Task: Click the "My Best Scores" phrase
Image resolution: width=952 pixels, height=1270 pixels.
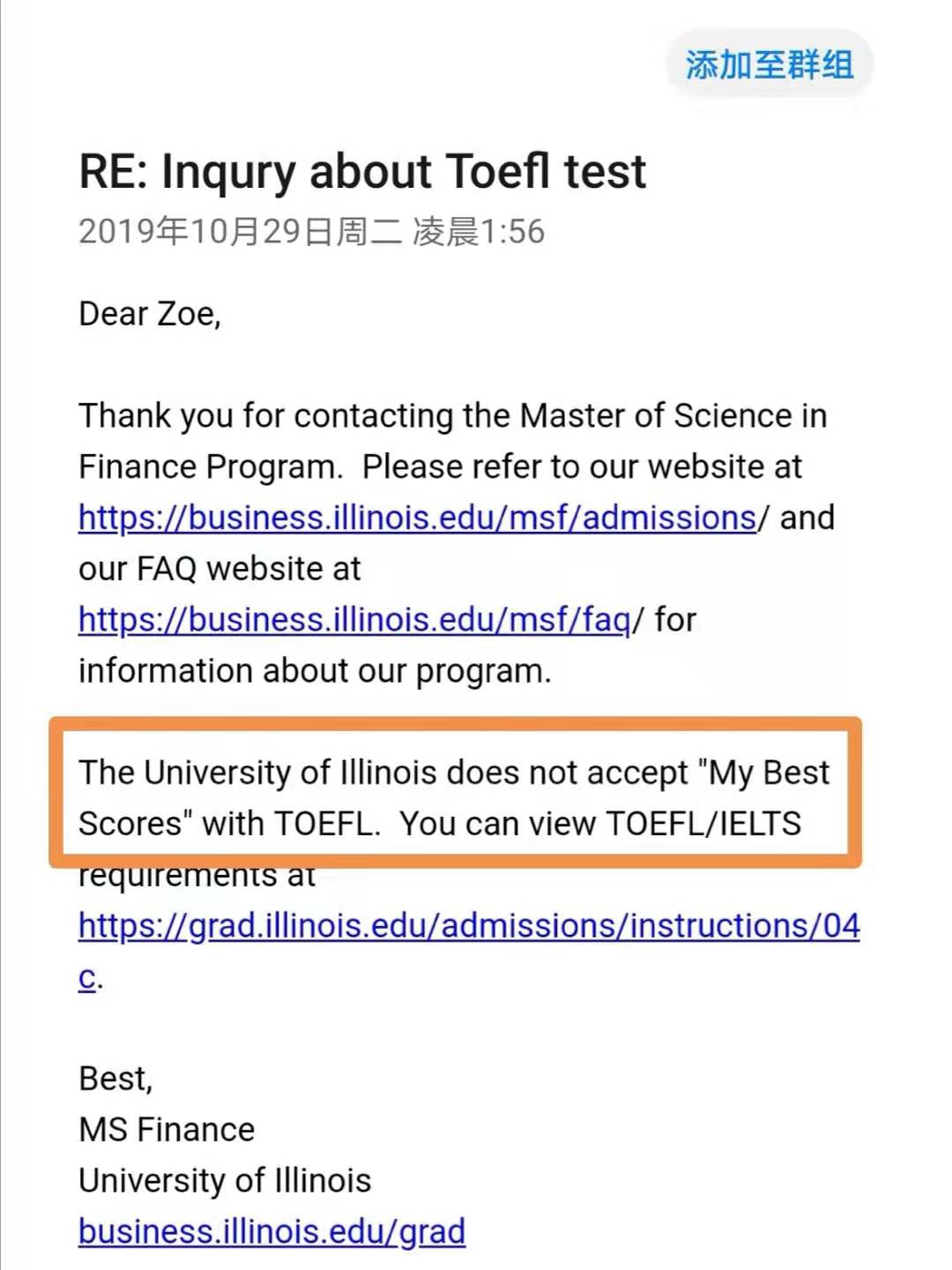Action: click(x=454, y=797)
